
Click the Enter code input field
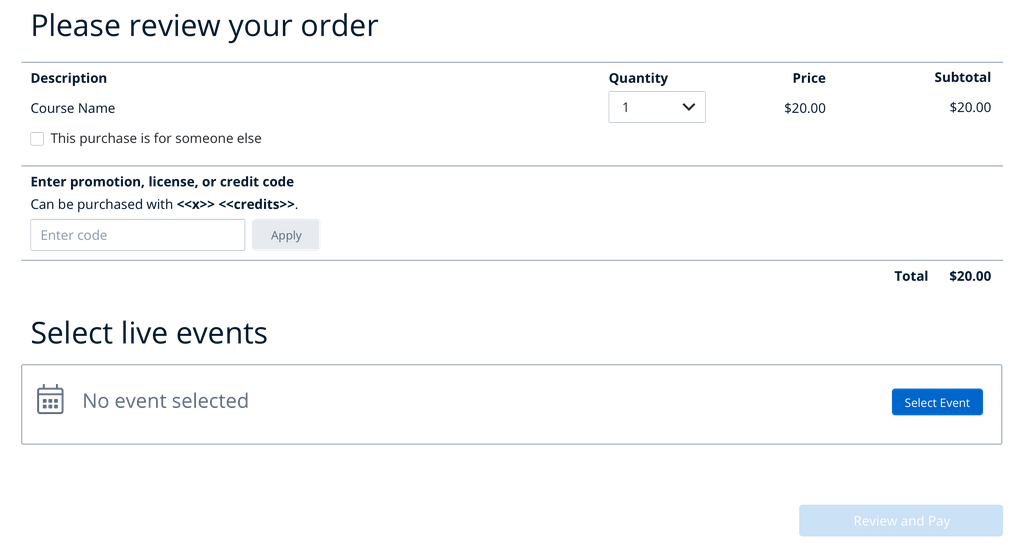click(138, 235)
